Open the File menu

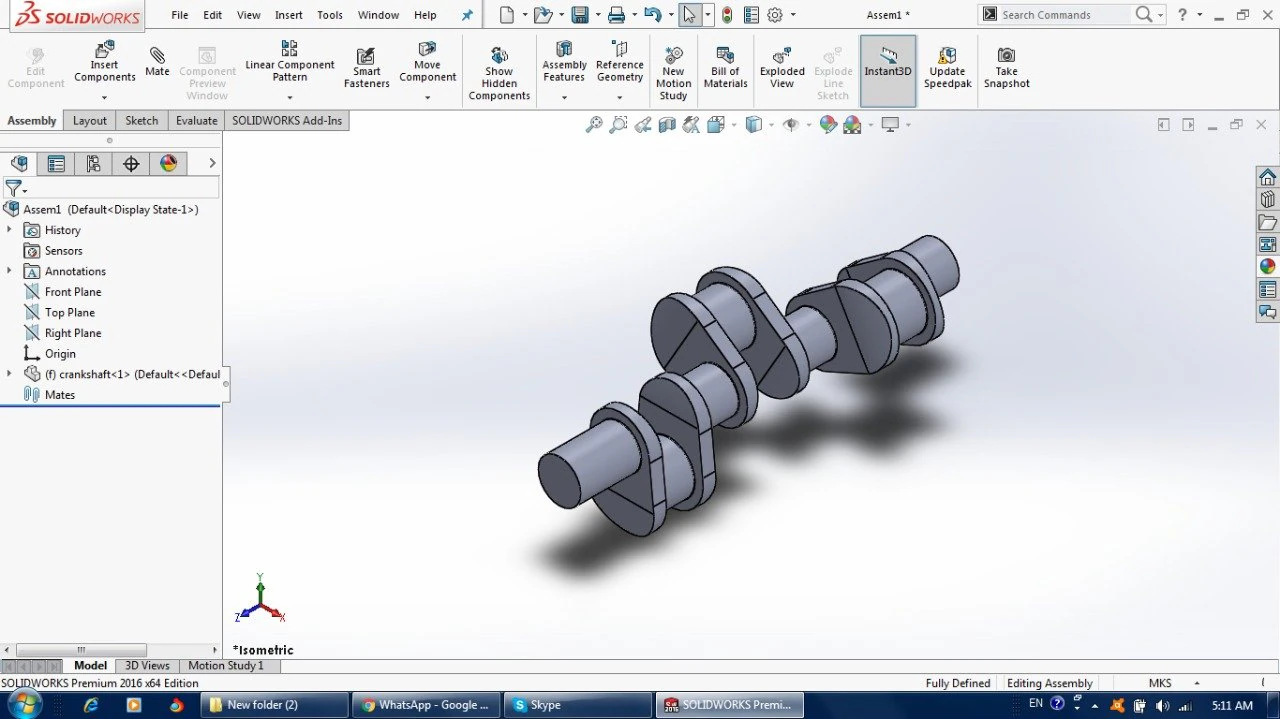[179, 15]
